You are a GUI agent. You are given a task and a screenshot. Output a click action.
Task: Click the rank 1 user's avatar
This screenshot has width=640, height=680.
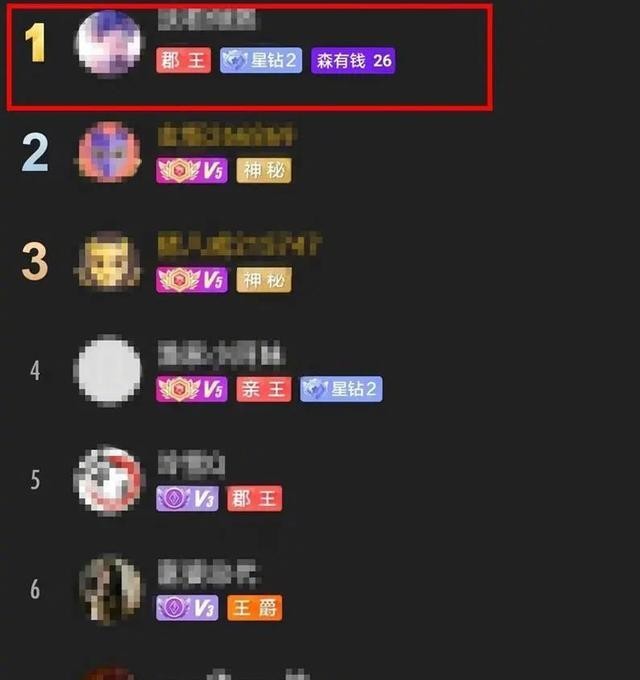[108, 43]
